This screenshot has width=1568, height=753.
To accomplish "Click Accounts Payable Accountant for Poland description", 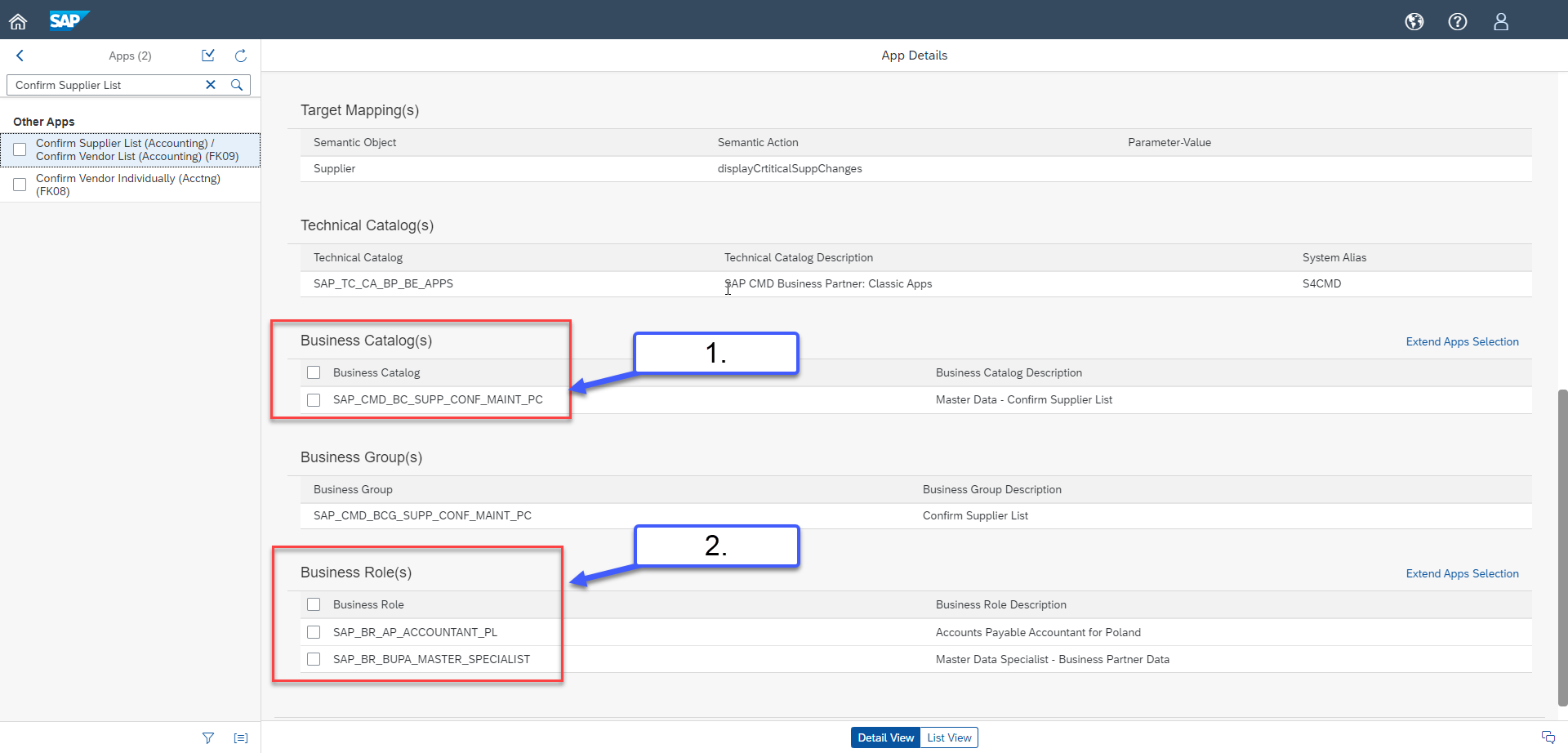I will 1038,632.
